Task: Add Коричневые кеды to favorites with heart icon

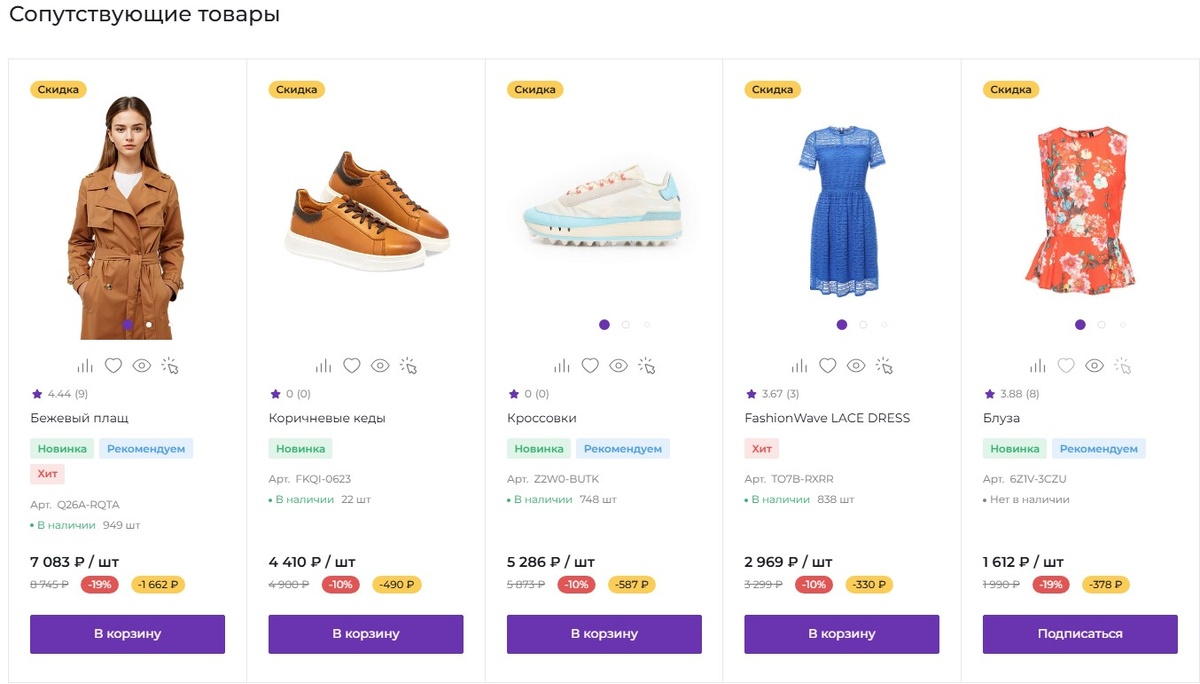Action: pos(351,366)
